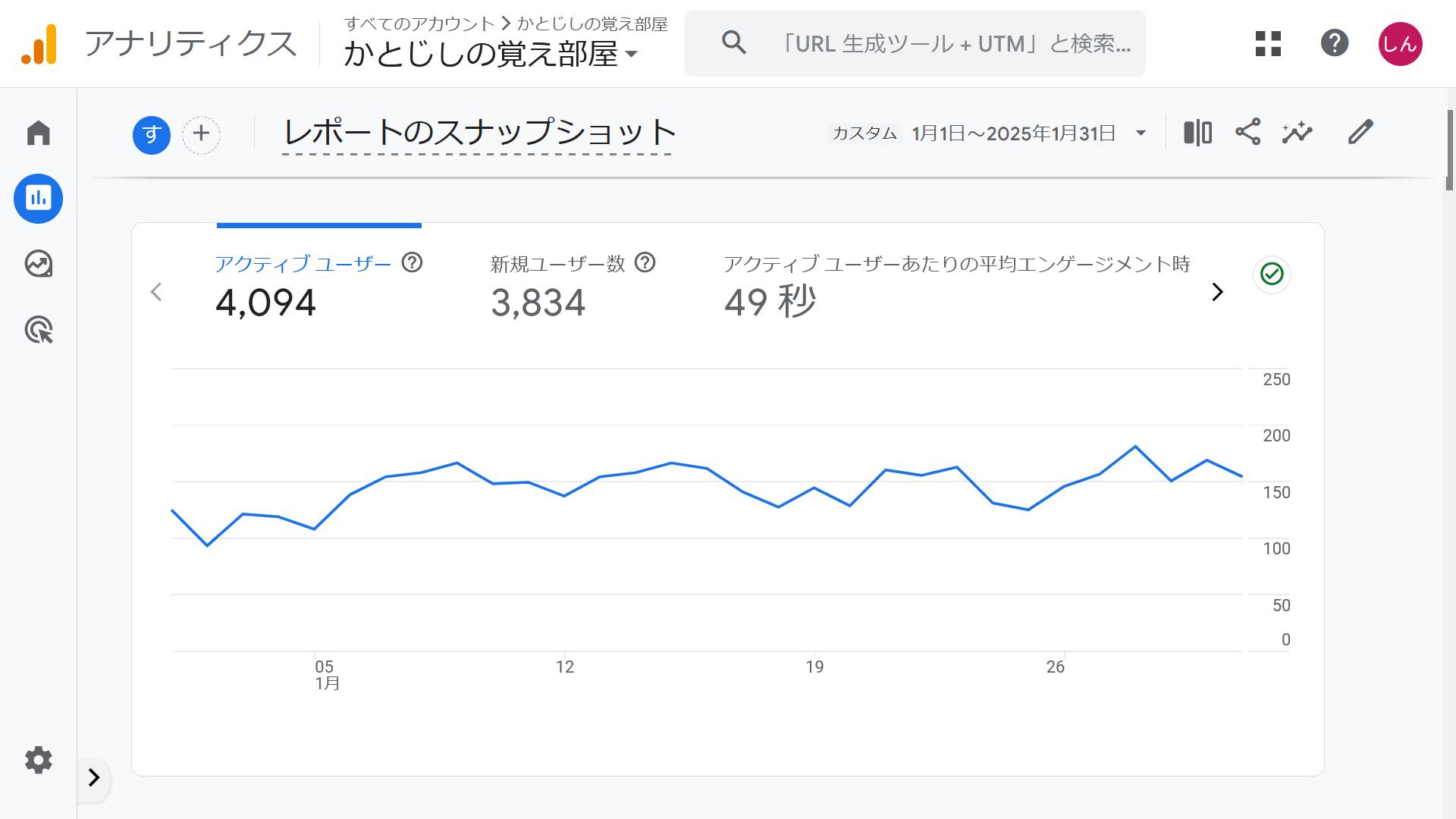Show next metrics with right chevron
This screenshot has height=819, width=1456.
click(x=1217, y=292)
